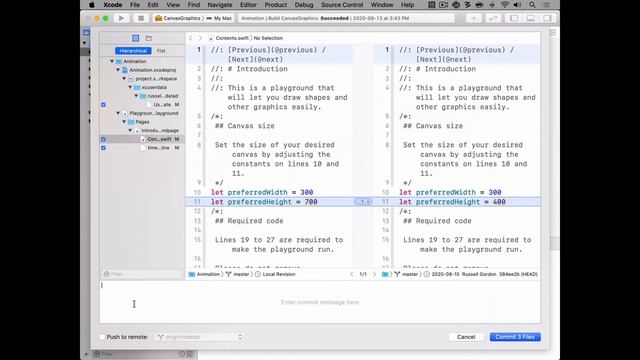Click the screen recording menu bar icon

click(x=443, y=5)
